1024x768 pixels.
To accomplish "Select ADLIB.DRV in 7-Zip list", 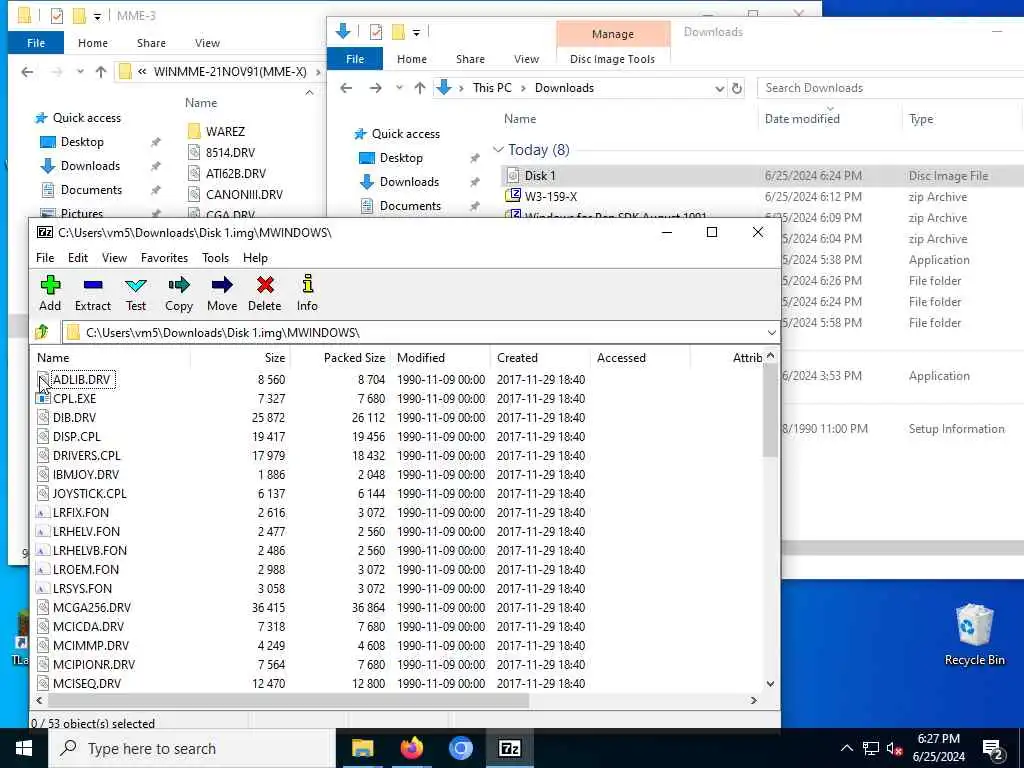I will pos(82,379).
